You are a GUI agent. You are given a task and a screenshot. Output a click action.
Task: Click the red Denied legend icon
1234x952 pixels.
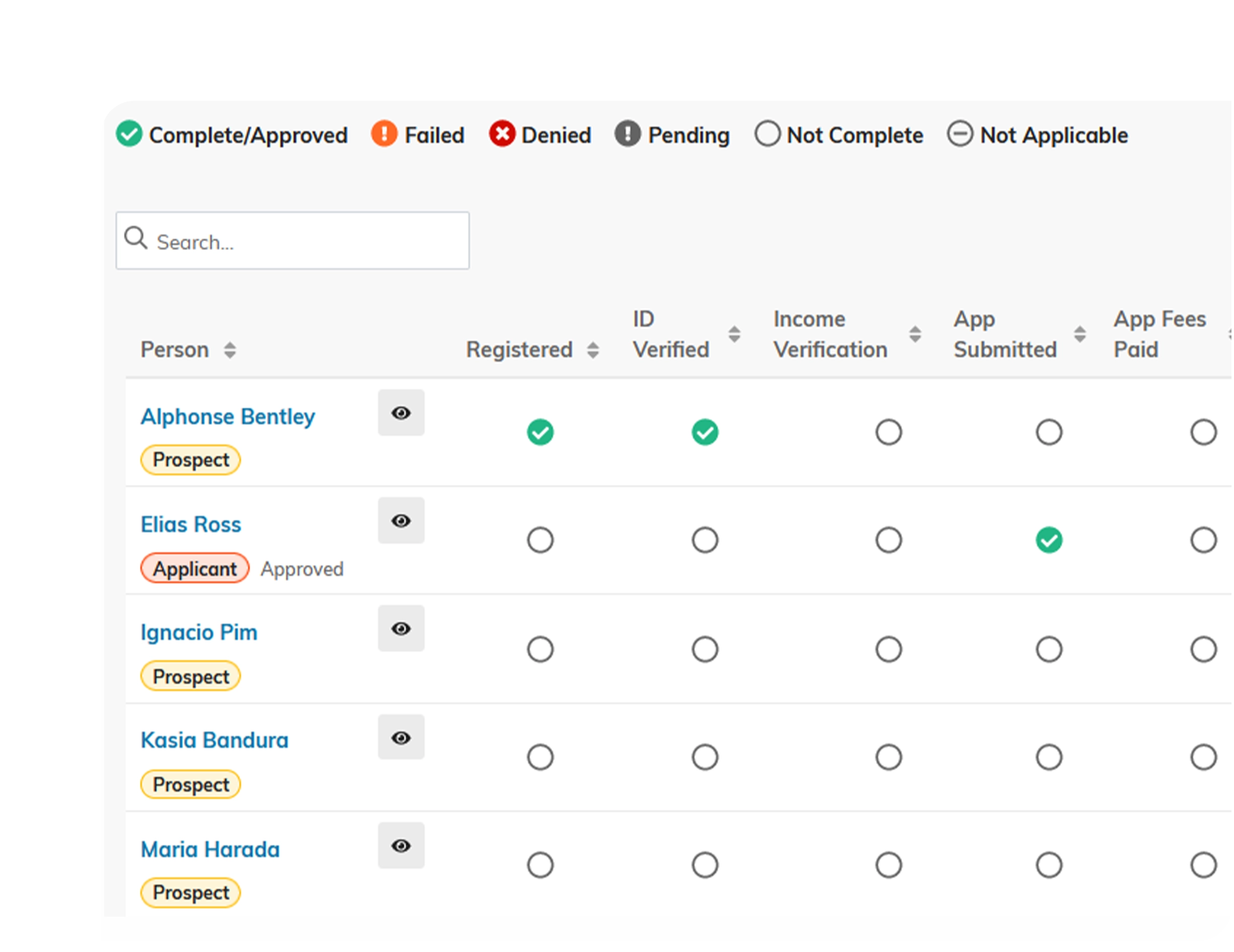tap(502, 134)
